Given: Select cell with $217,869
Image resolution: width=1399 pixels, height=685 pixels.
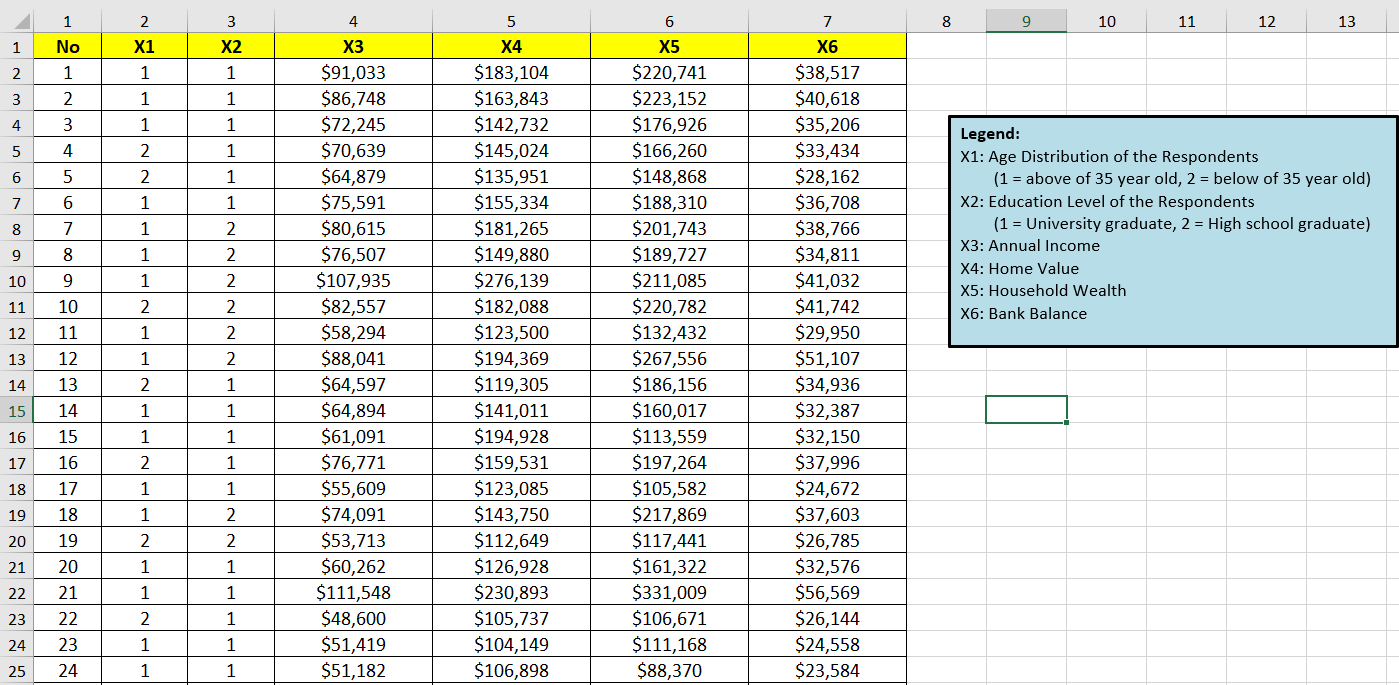Looking at the screenshot, I should click(x=669, y=514).
